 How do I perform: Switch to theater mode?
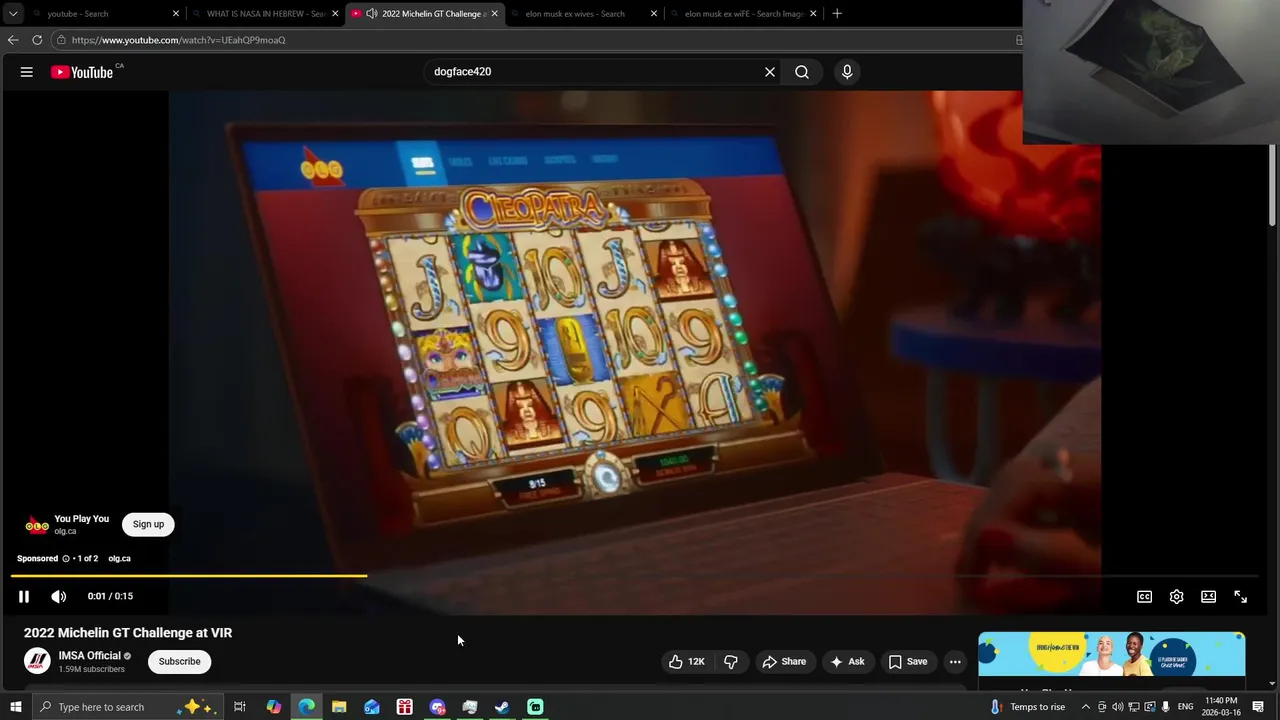coord(1208,596)
